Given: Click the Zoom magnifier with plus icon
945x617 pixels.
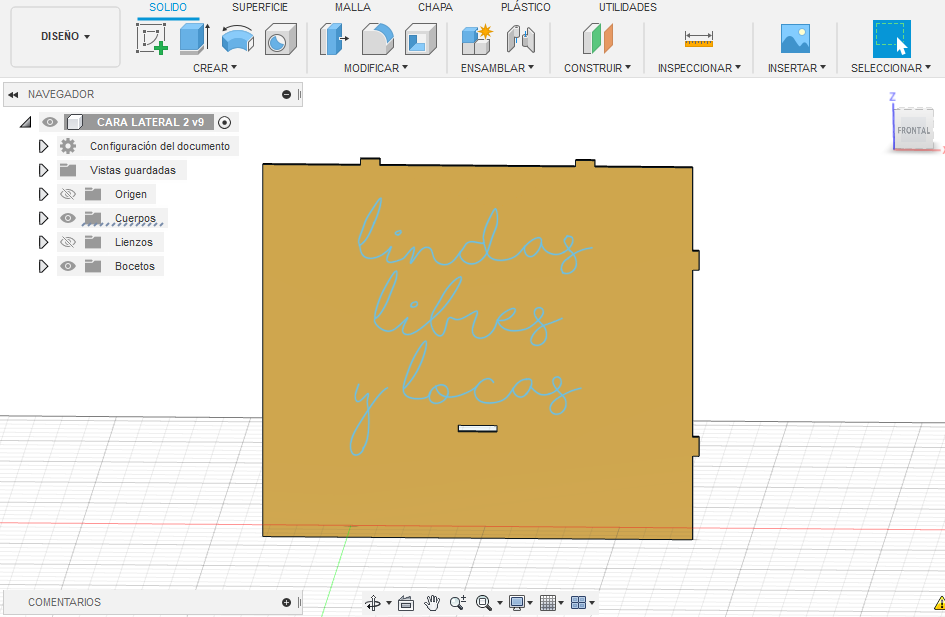Looking at the screenshot, I should [458, 603].
